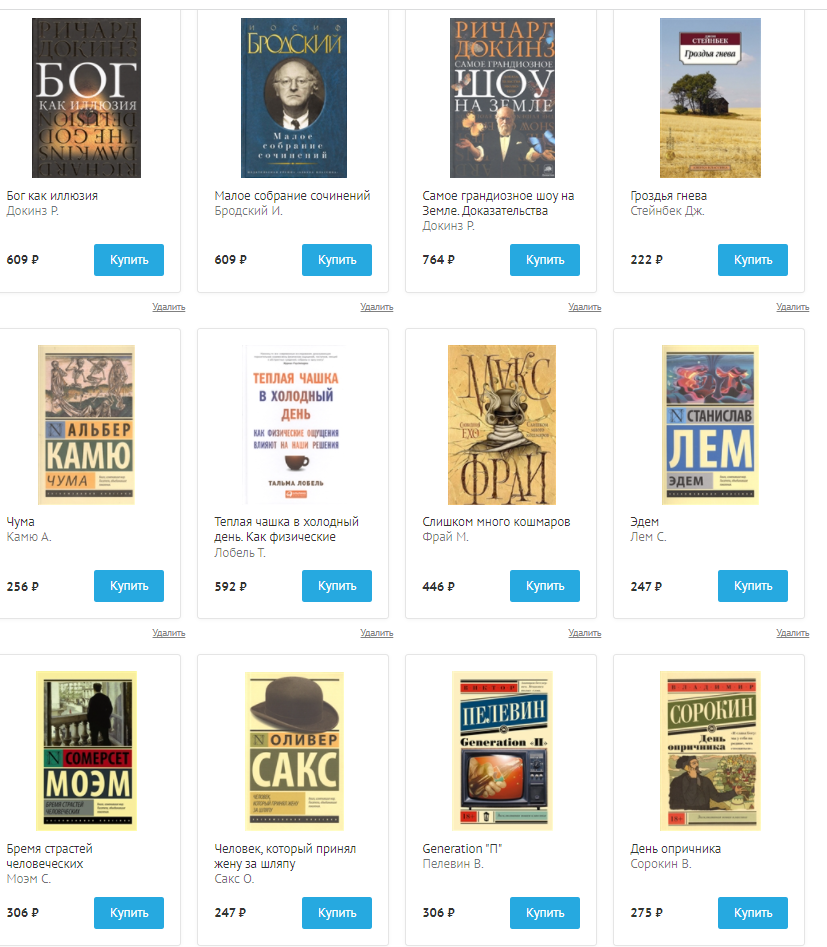Open the Камю Чума book cover

coord(86,425)
